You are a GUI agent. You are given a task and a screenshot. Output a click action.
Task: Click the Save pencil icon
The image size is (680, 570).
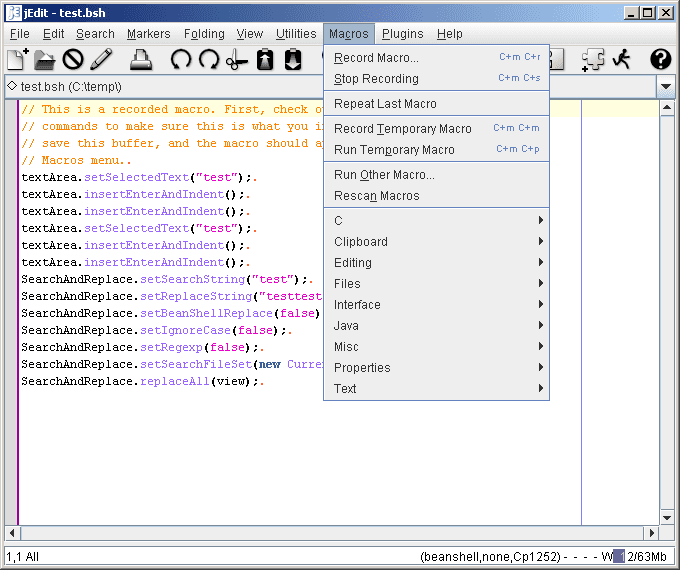[x=101, y=60]
